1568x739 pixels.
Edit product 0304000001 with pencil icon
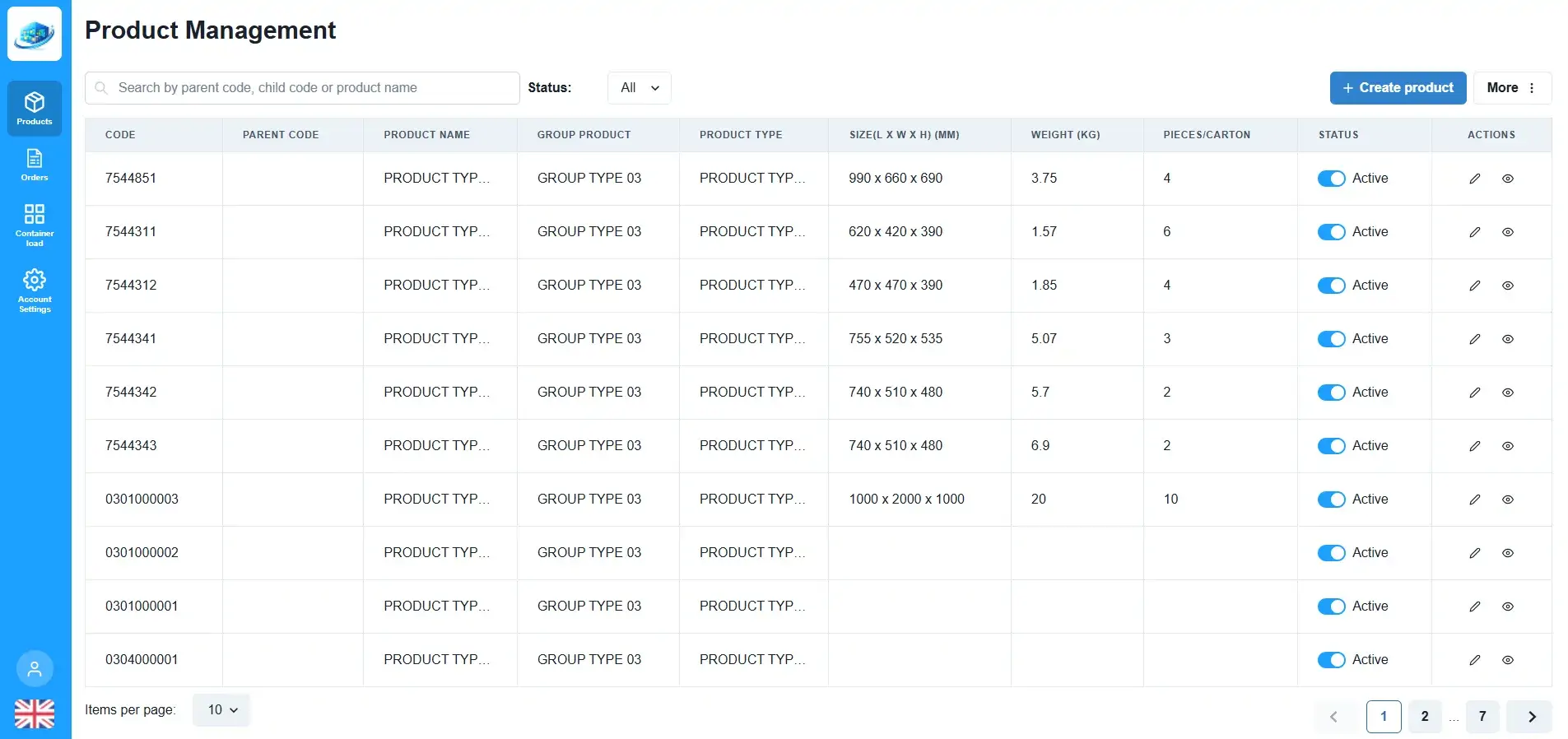click(1475, 660)
